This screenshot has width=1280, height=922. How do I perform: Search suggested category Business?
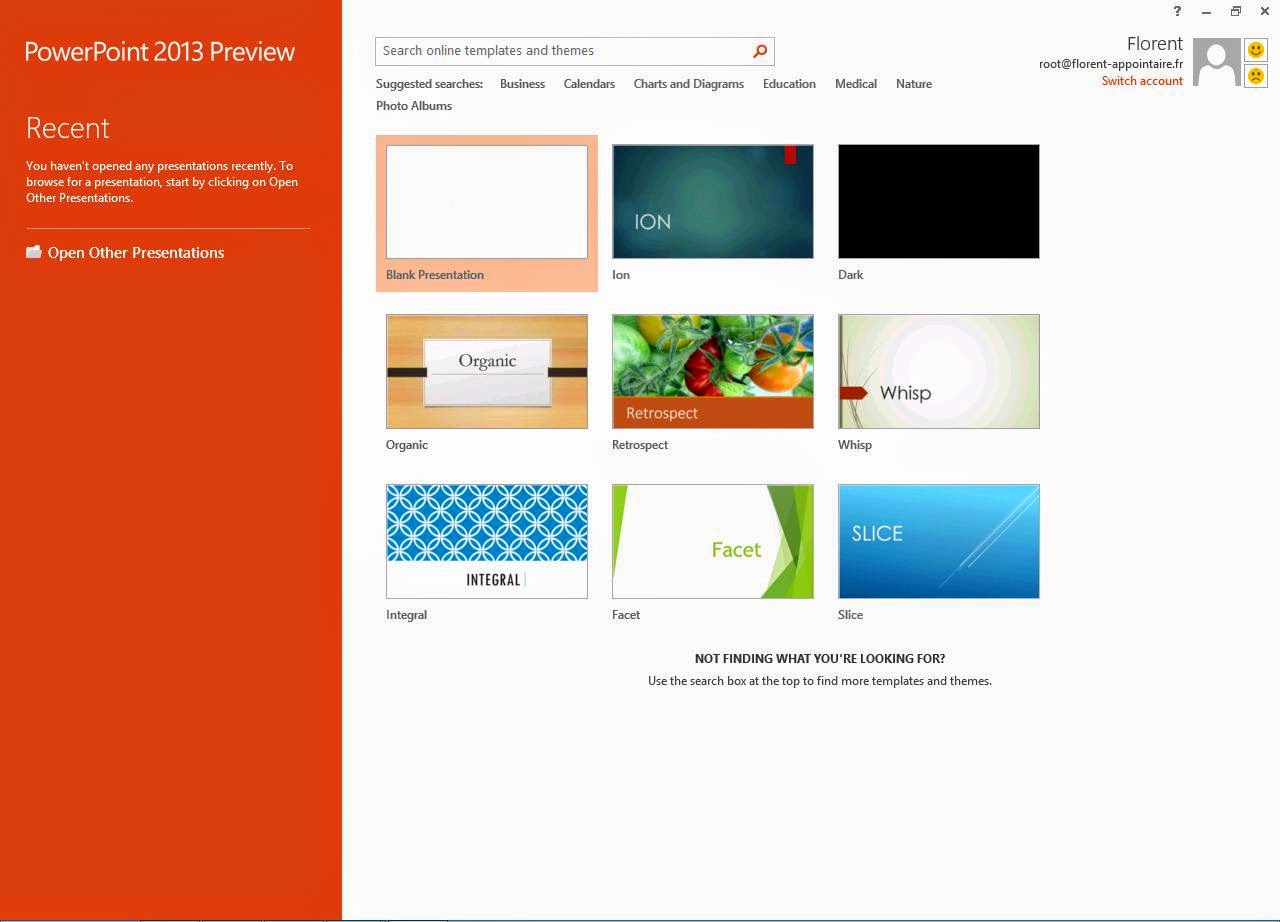click(522, 84)
